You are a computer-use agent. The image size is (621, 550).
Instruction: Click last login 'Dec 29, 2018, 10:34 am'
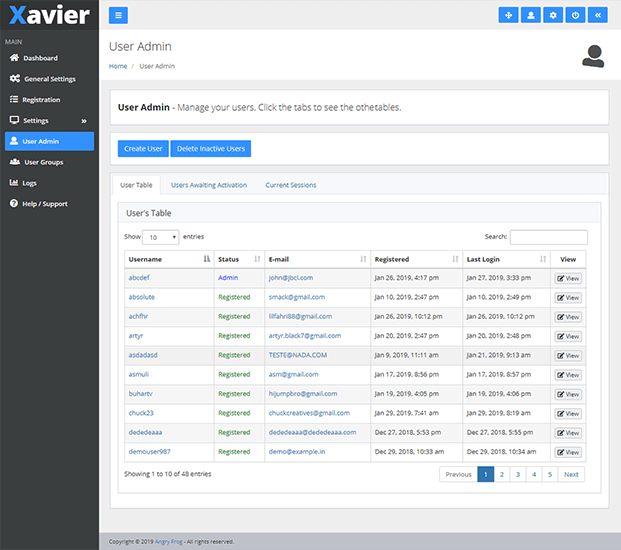pos(501,452)
